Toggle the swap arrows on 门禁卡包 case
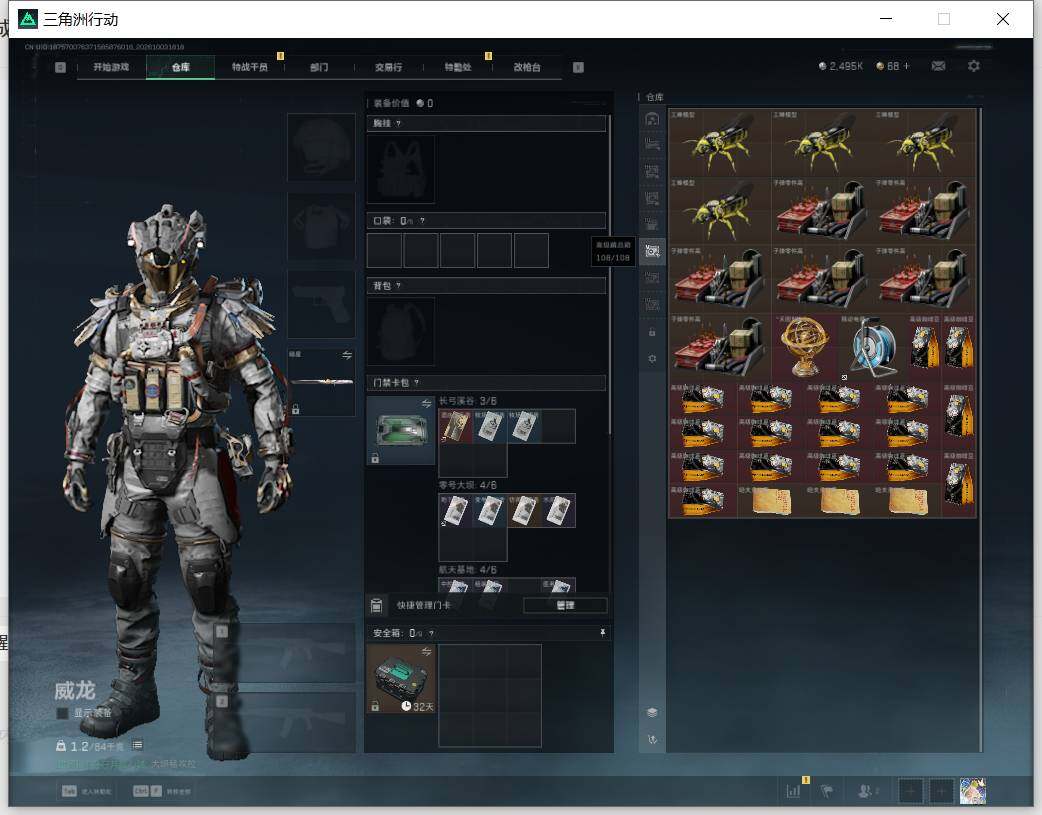The height and width of the screenshot is (815, 1042). [426, 404]
